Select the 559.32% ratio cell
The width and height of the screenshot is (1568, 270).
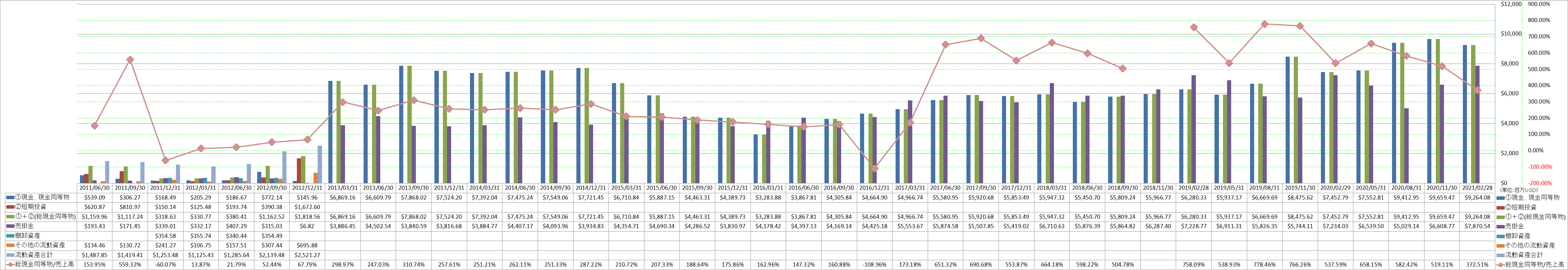[130, 265]
